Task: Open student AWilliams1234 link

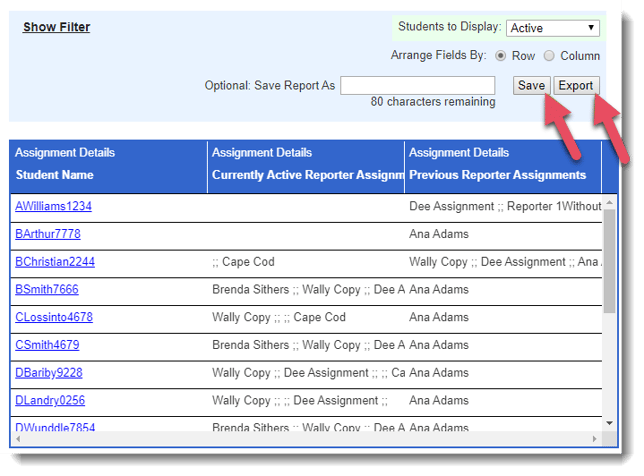Action: [x=53, y=206]
